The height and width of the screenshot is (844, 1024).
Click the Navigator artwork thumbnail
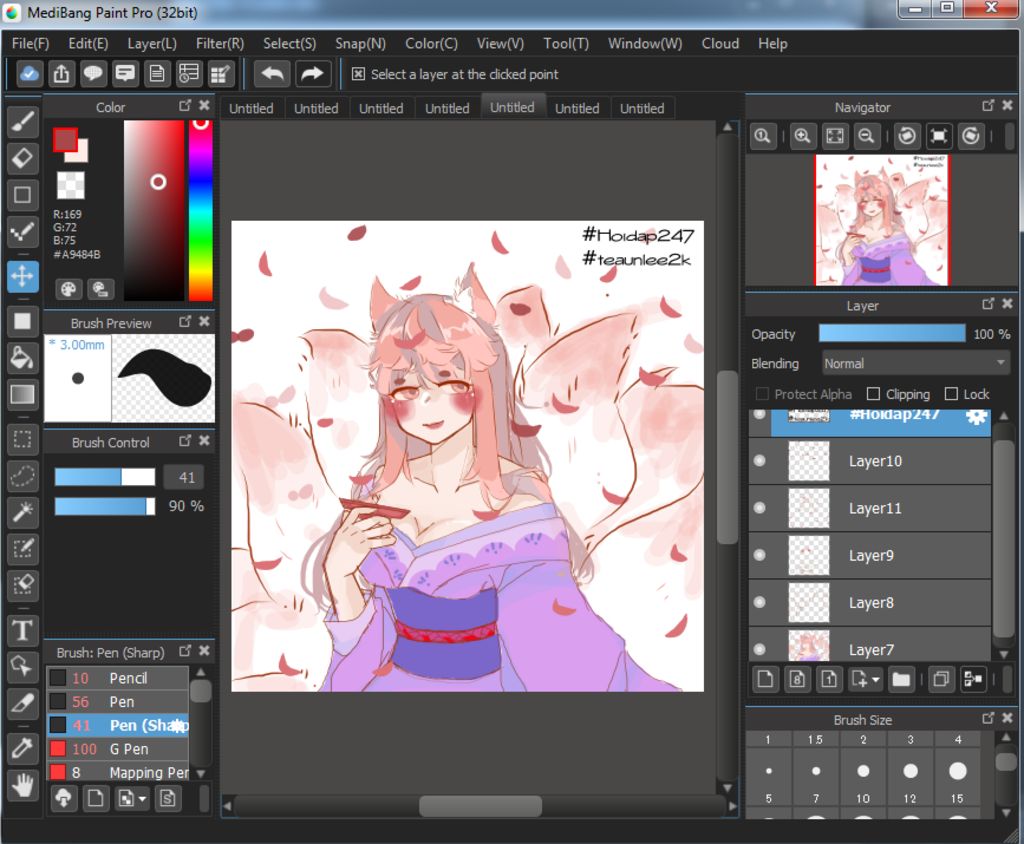pyautogui.click(x=882, y=220)
